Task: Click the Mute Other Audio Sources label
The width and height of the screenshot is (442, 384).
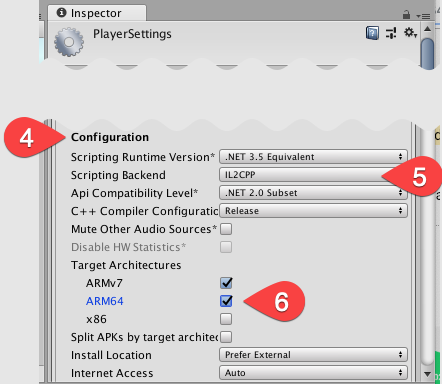Action: (x=144, y=229)
